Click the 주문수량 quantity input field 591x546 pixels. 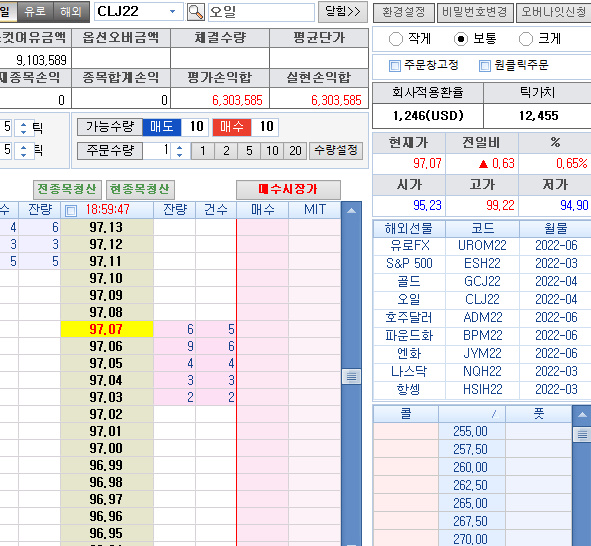click(x=156, y=151)
